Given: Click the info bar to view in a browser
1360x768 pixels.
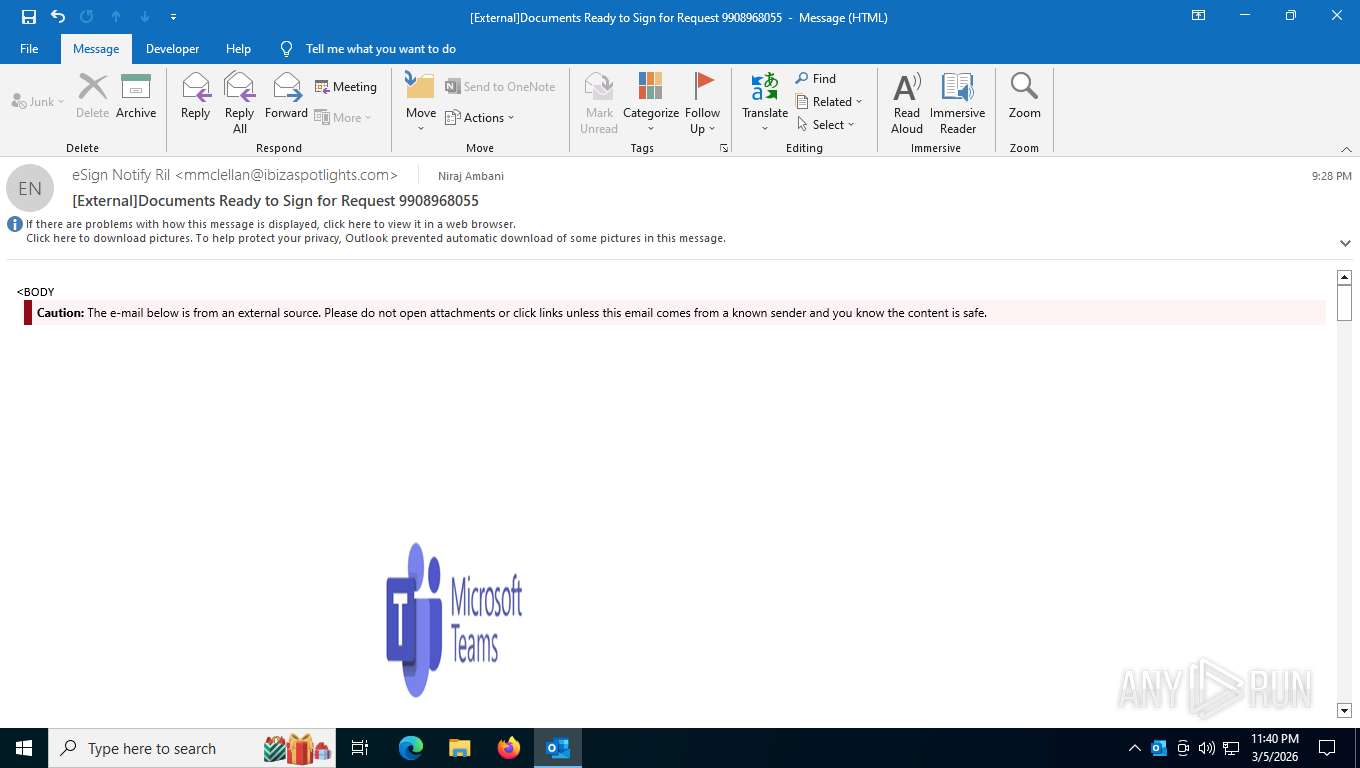Looking at the screenshot, I should point(270,224).
